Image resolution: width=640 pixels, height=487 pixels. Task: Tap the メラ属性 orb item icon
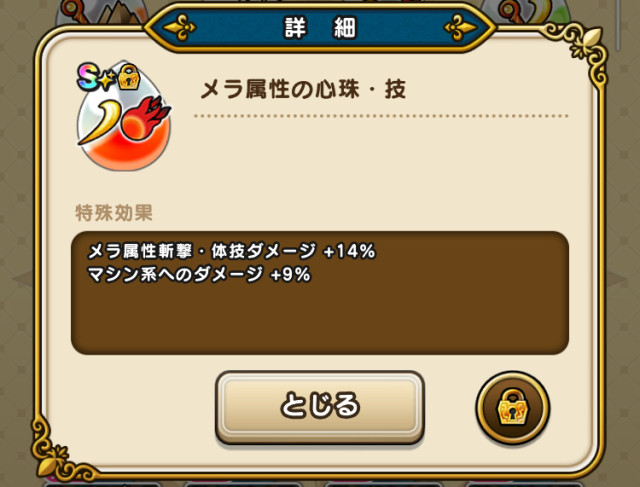click(124, 117)
